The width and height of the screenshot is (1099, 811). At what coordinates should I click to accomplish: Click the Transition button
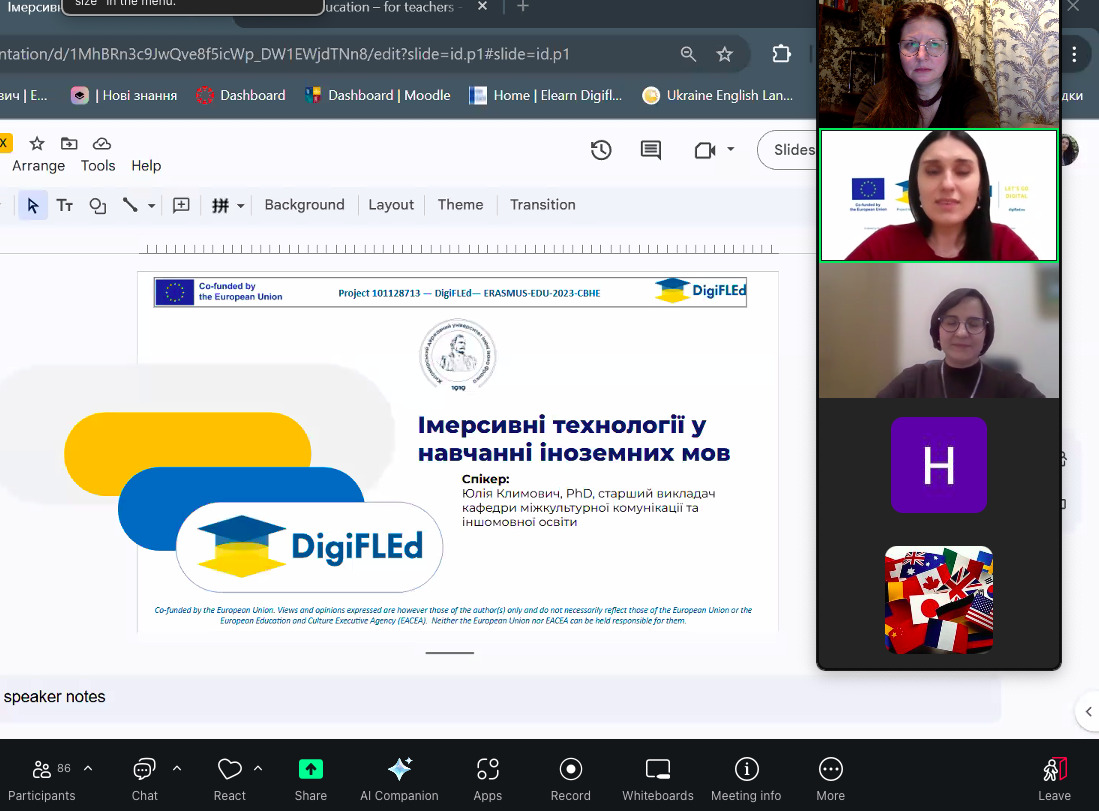[542, 205]
